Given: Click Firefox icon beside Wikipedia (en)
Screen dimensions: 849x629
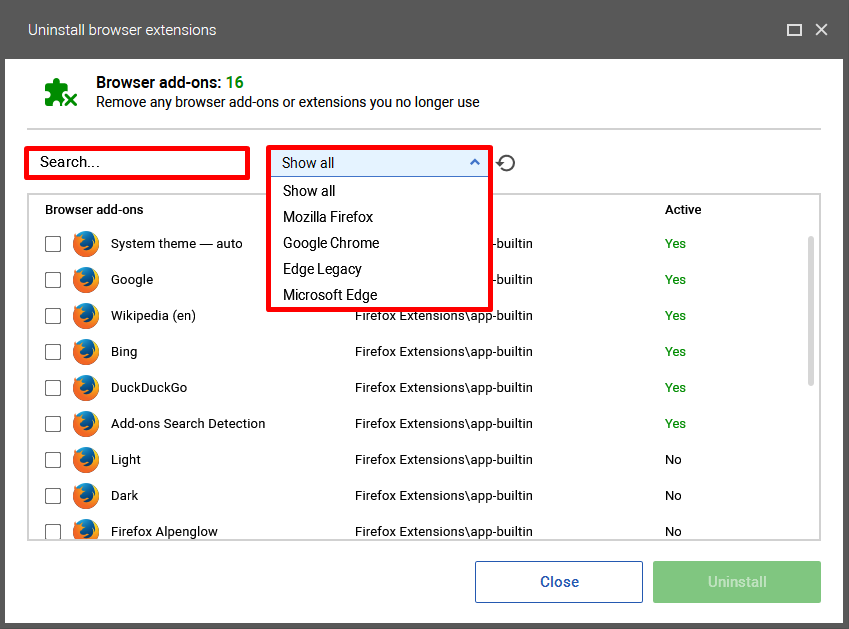Looking at the screenshot, I should coord(86,316).
